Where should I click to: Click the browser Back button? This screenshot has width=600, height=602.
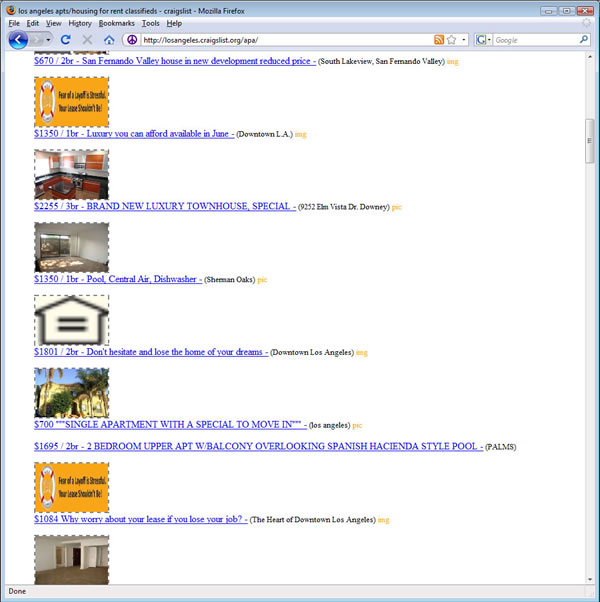(x=18, y=40)
